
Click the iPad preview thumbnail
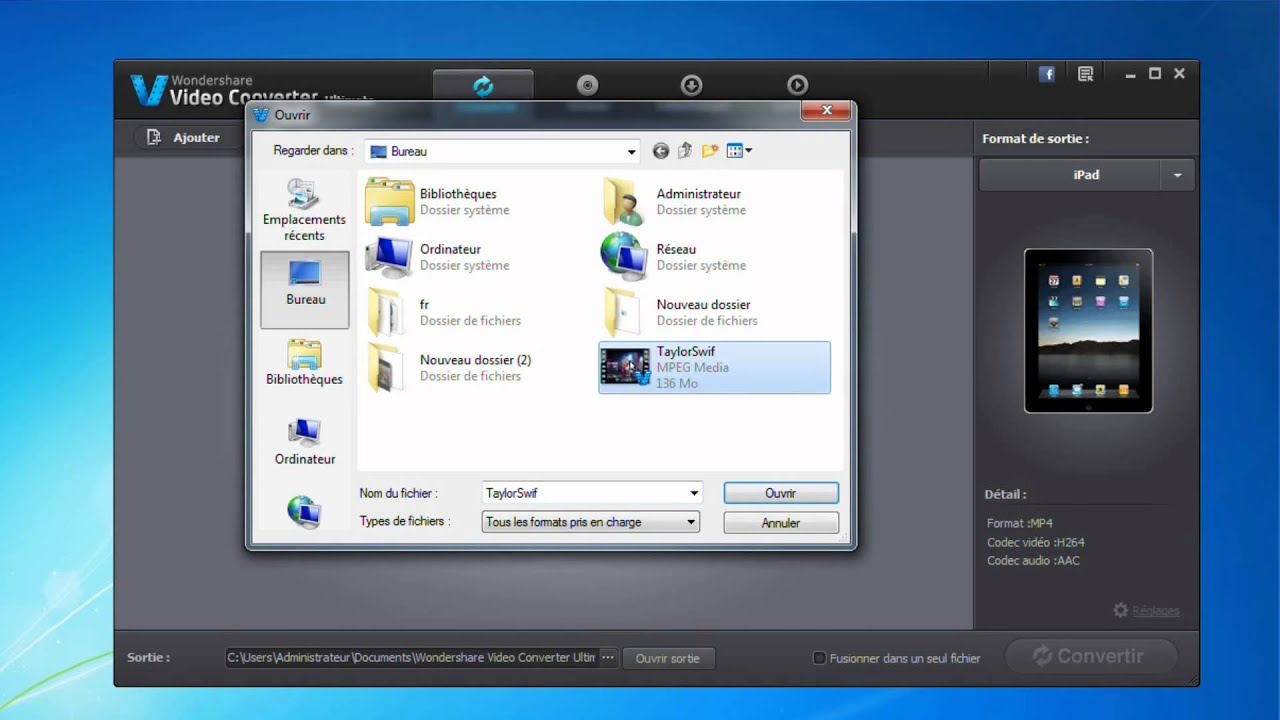click(1088, 331)
